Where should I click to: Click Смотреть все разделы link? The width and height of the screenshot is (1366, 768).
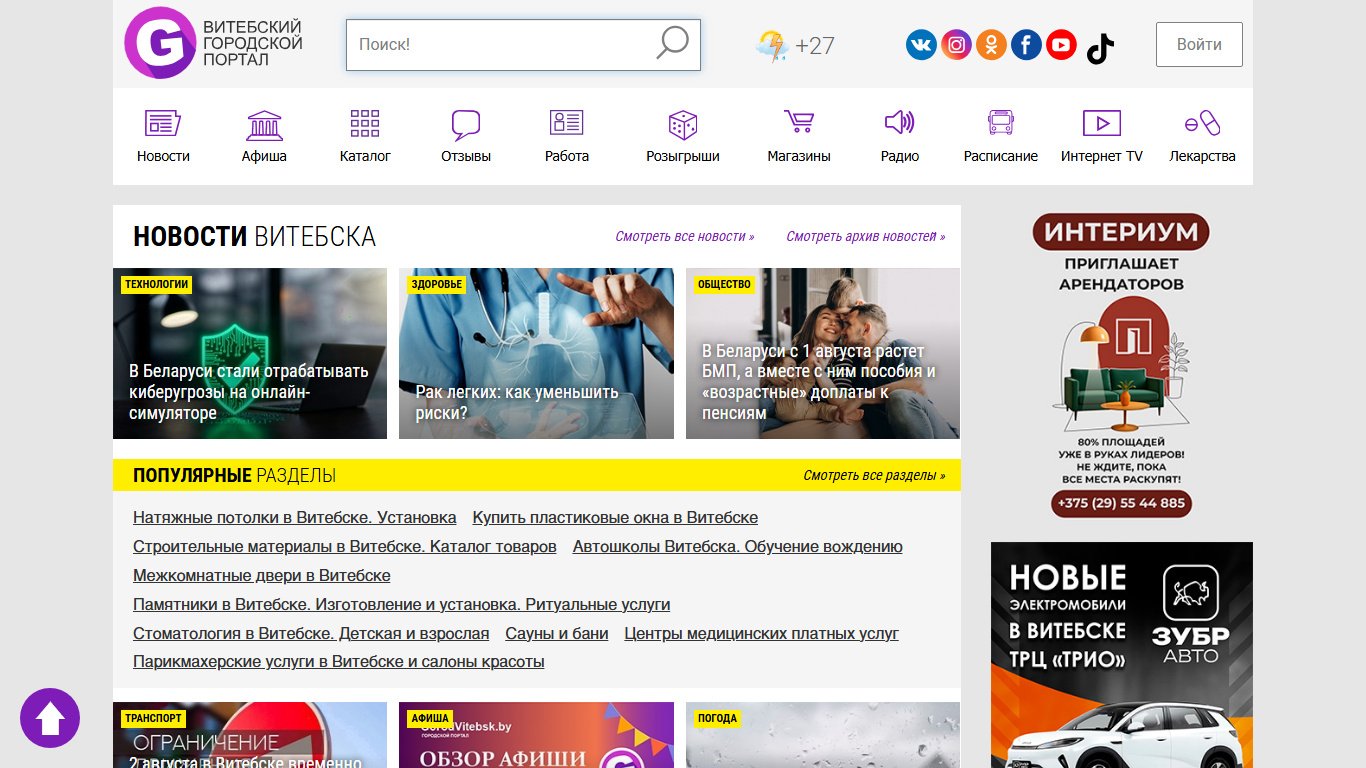(x=874, y=476)
